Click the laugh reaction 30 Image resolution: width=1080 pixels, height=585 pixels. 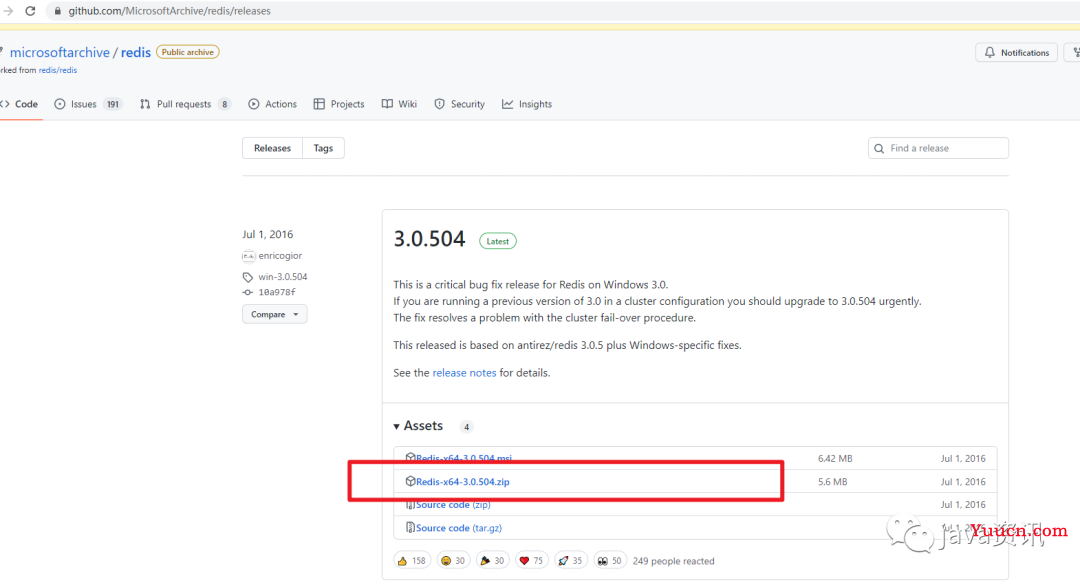[x=453, y=561]
